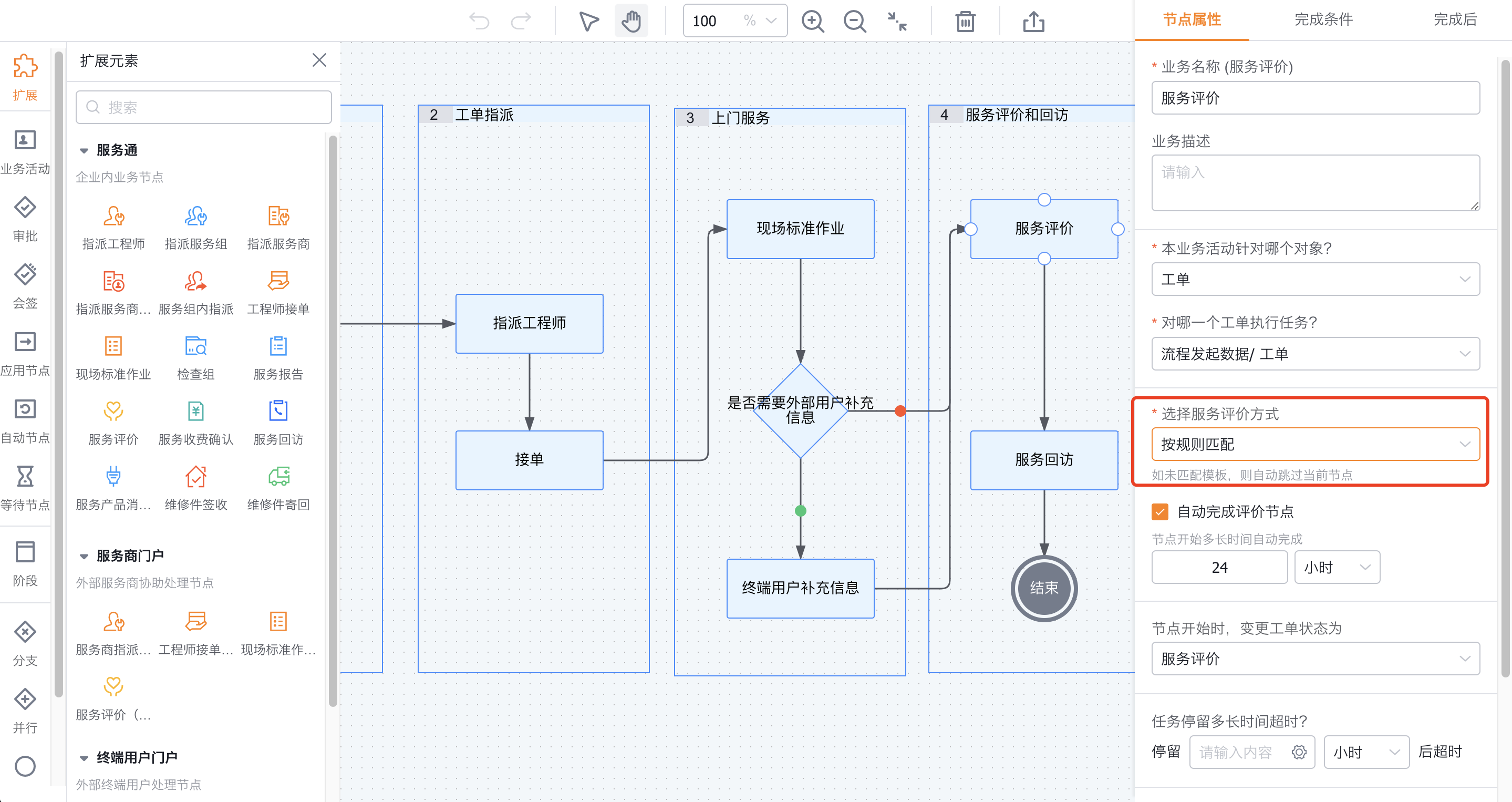This screenshot has height=802, width=1512.
Task: Pick the 服务回访 element icon
Action: [x=278, y=411]
